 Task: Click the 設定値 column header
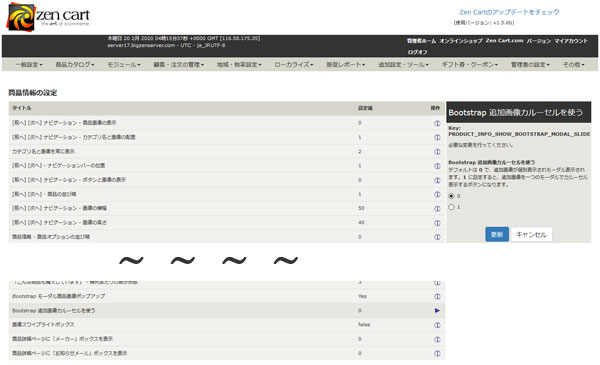365,108
